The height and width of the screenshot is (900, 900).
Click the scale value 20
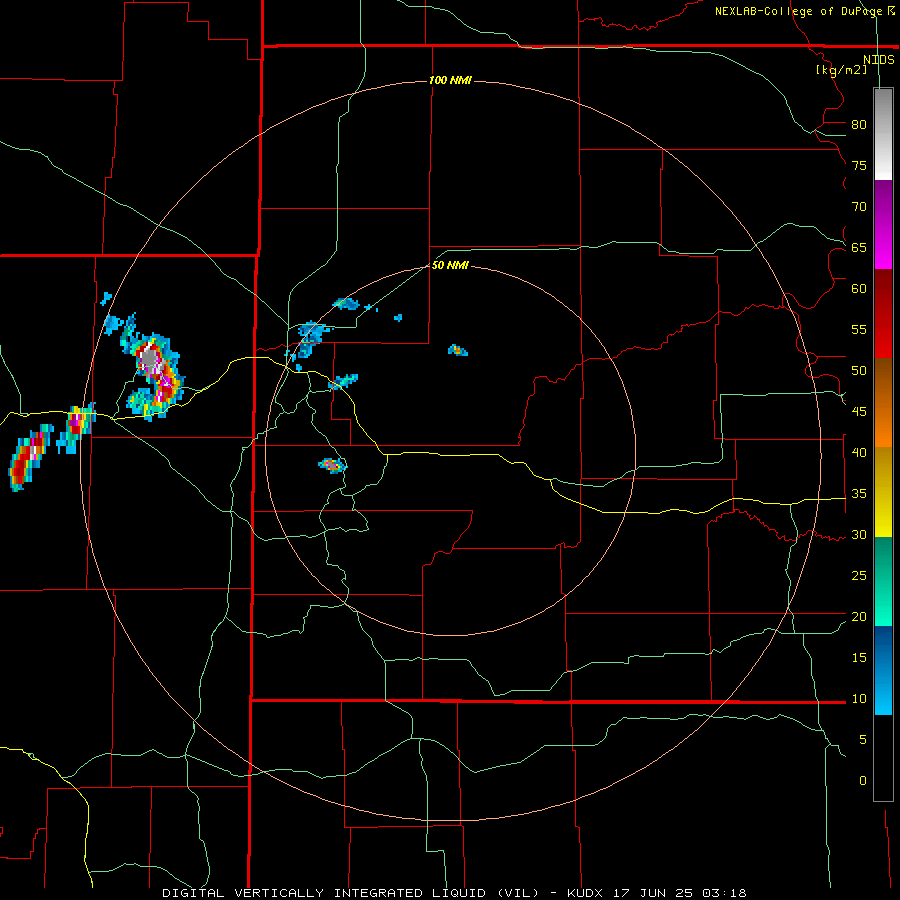tap(859, 616)
